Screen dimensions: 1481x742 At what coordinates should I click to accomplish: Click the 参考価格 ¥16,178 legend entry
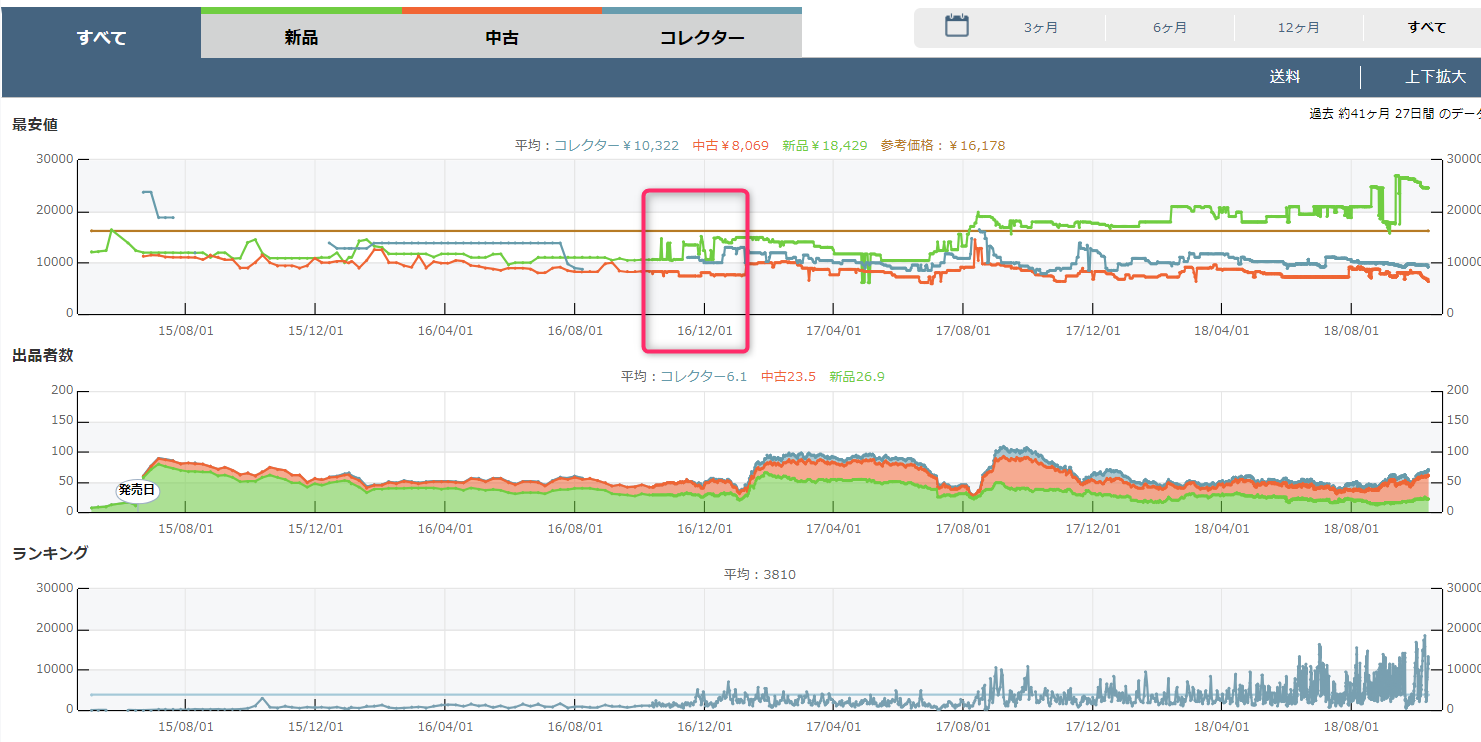[942, 146]
